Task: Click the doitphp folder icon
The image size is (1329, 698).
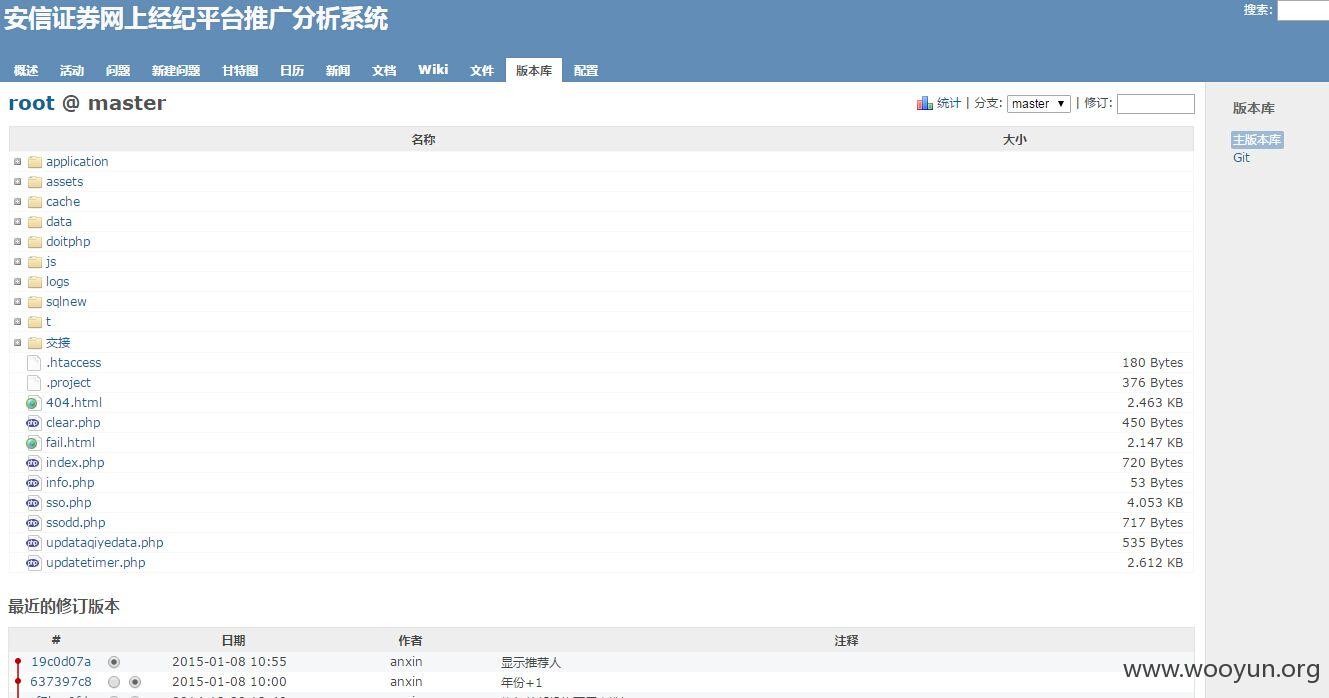Action: pos(35,242)
